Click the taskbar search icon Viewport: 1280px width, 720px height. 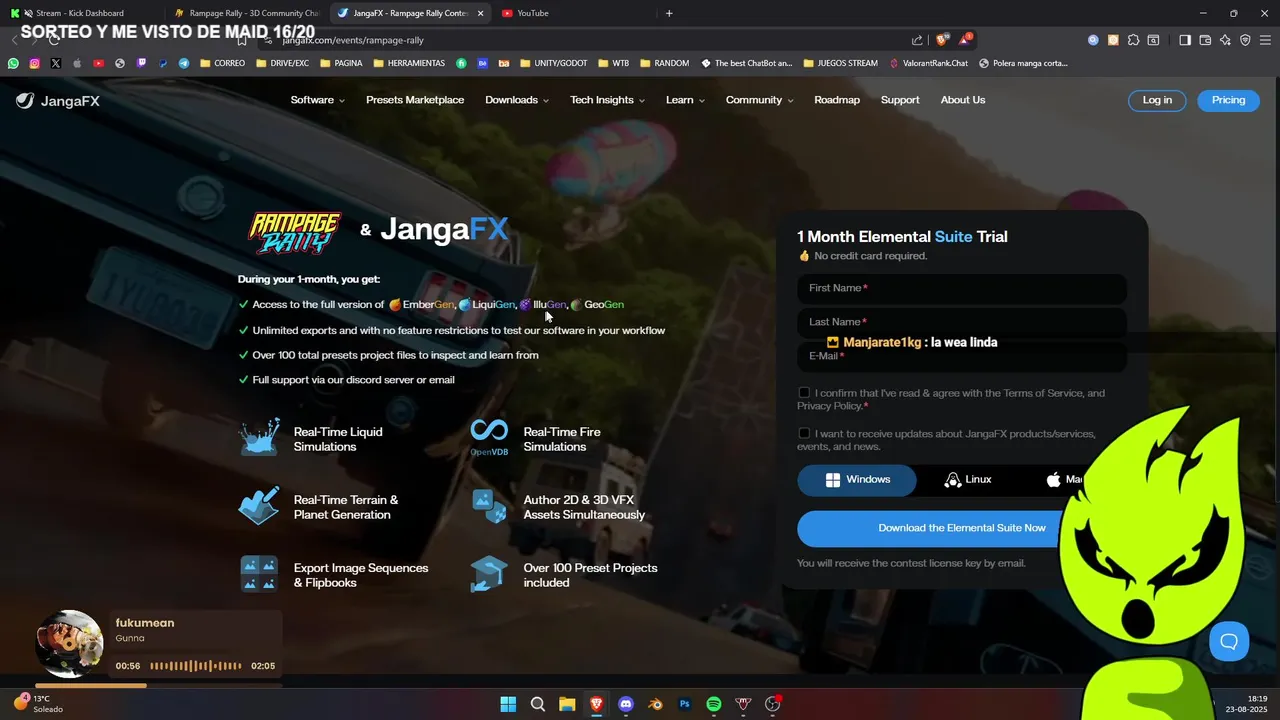(538, 704)
